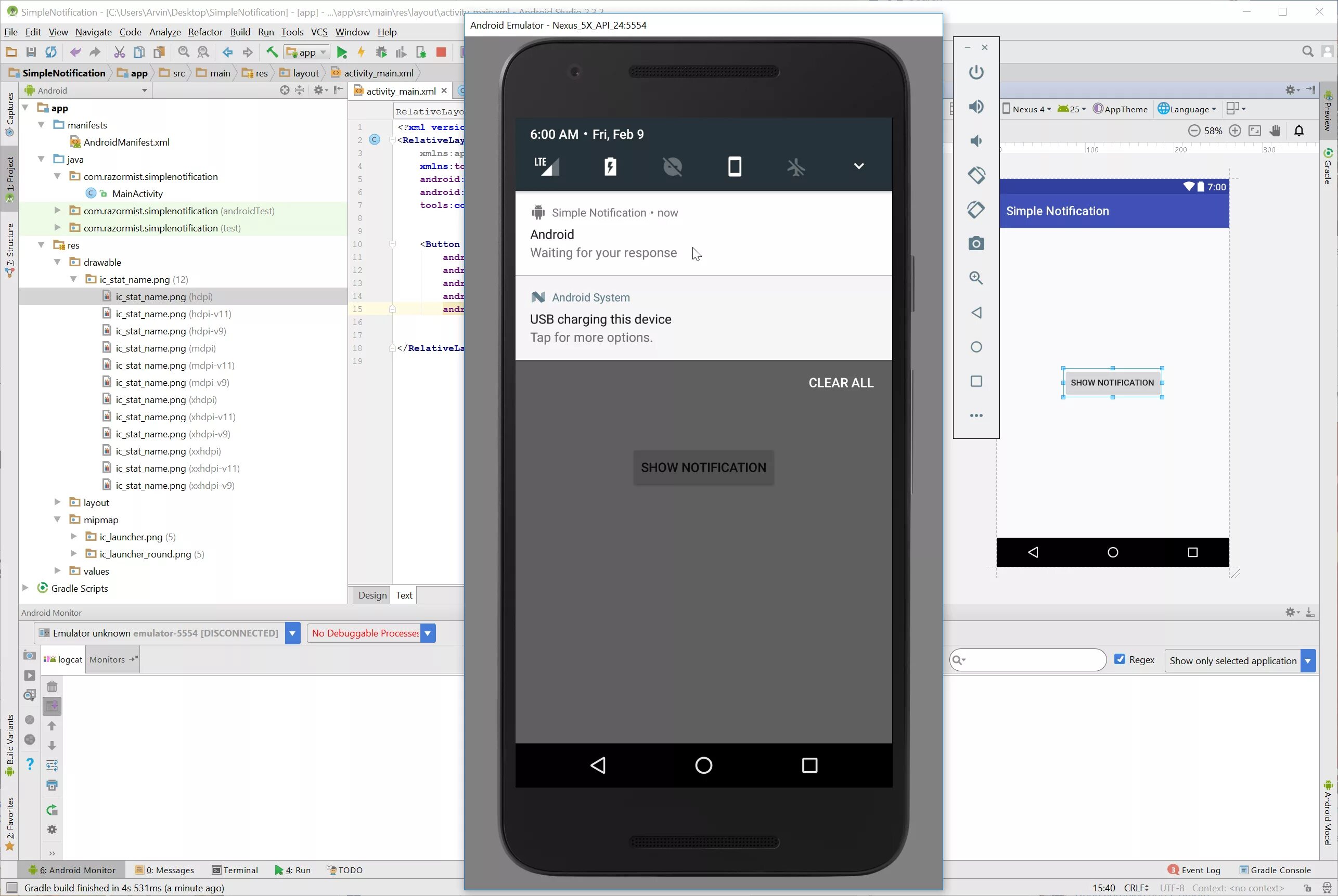Click the emulator power button icon

pyautogui.click(x=976, y=72)
